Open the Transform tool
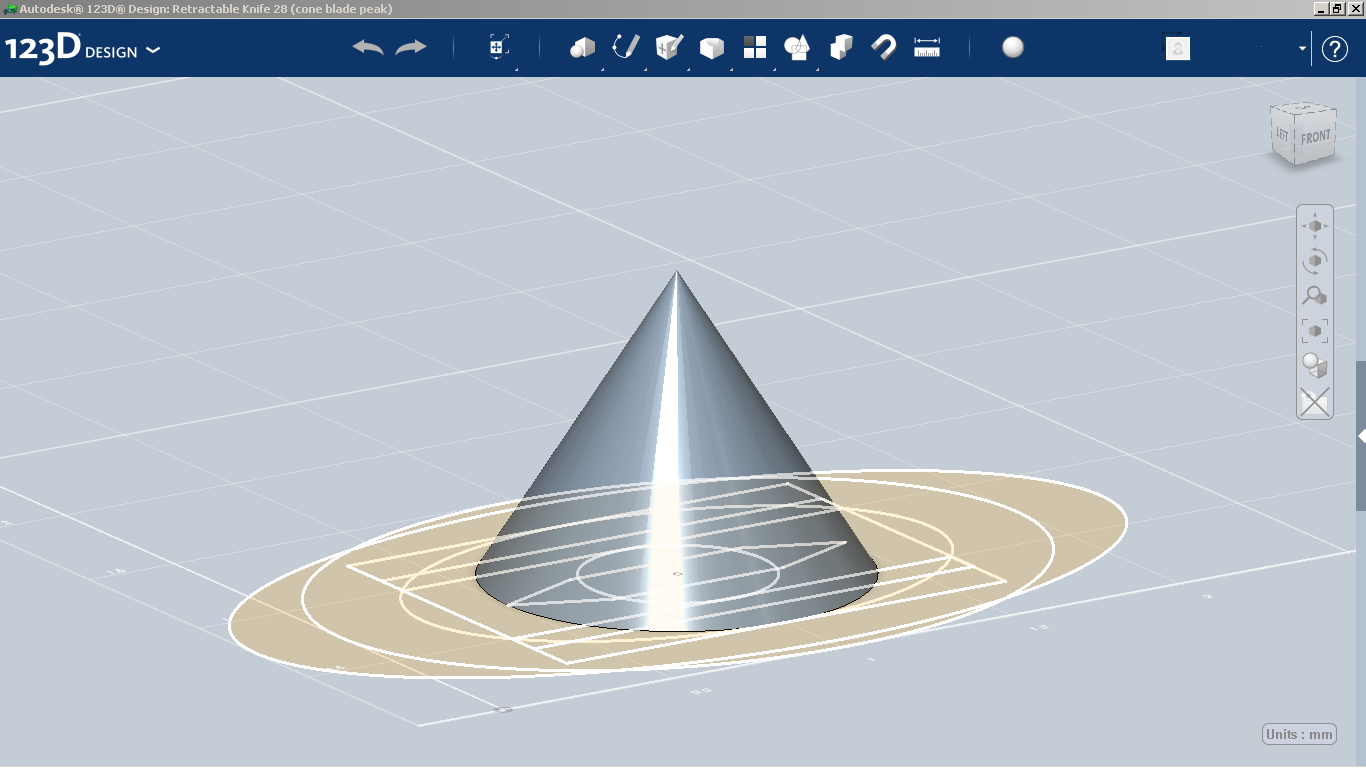The height and width of the screenshot is (768, 1366). tap(499, 47)
